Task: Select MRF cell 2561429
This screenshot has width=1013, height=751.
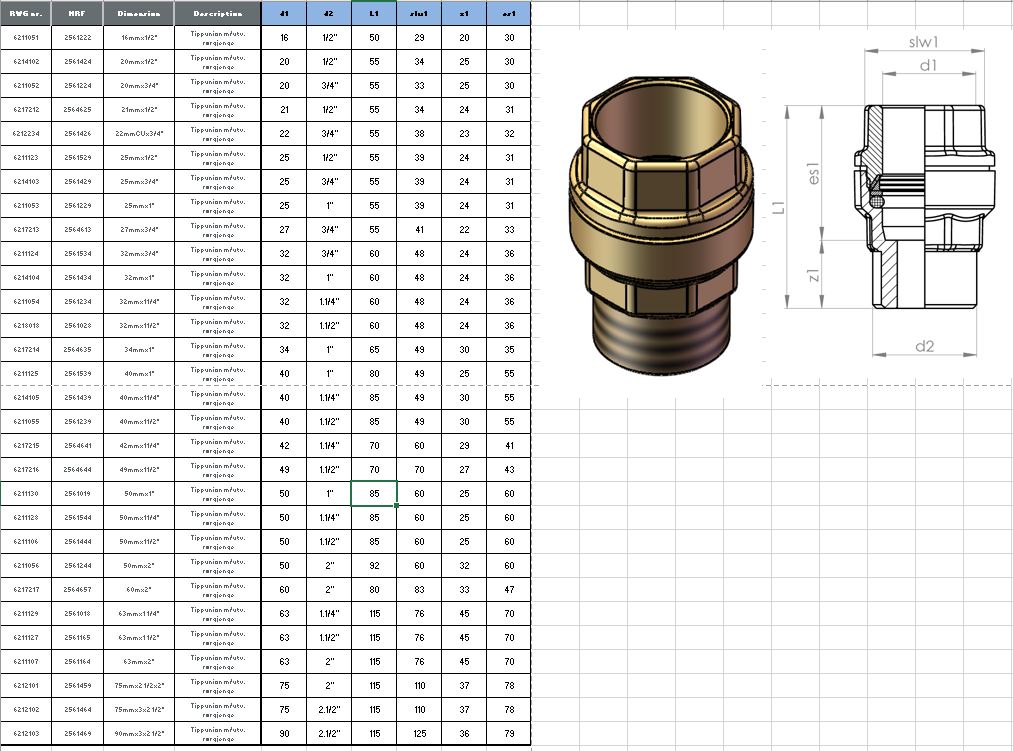Action: 78,182
